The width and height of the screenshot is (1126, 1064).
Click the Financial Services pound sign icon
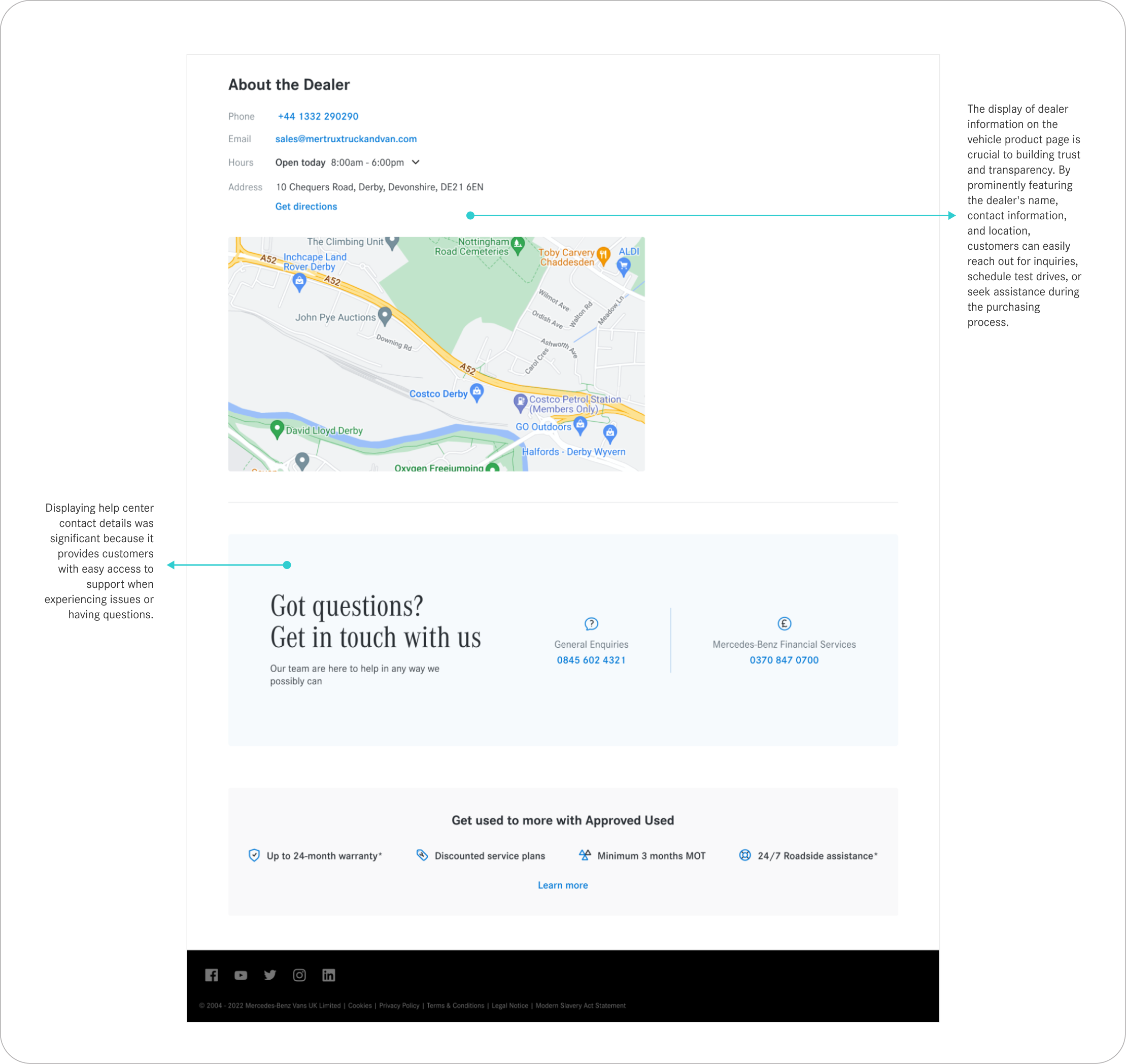(x=784, y=624)
